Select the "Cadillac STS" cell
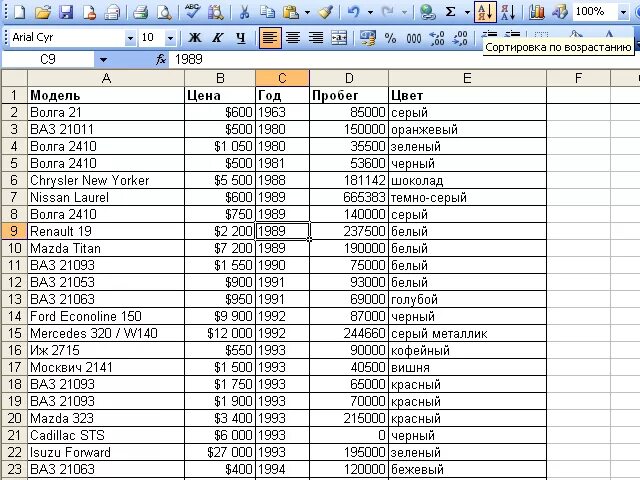The image size is (640, 480). click(106, 435)
